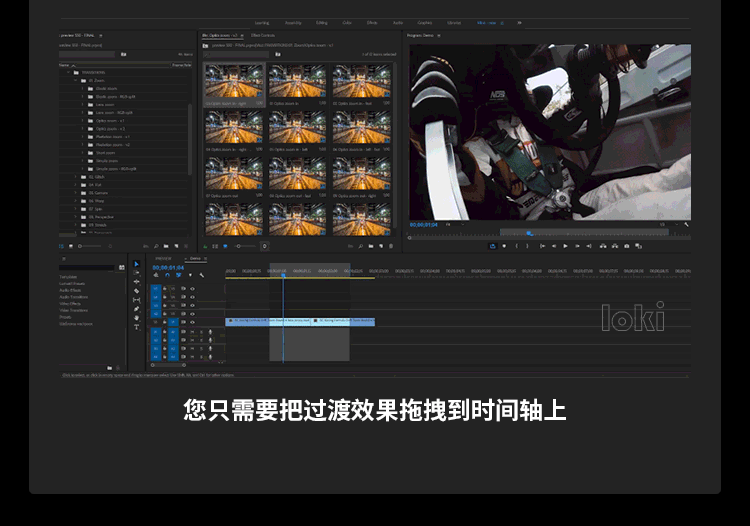
Task: Choose the Type tool
Action: click(x=137, y=327)
